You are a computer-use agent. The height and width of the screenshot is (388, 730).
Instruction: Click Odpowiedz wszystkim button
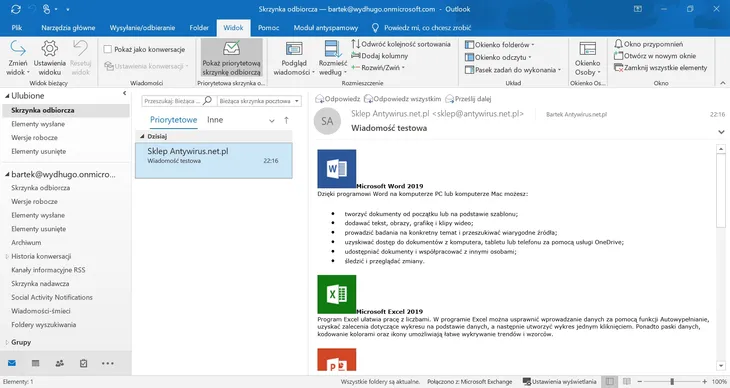402,99
